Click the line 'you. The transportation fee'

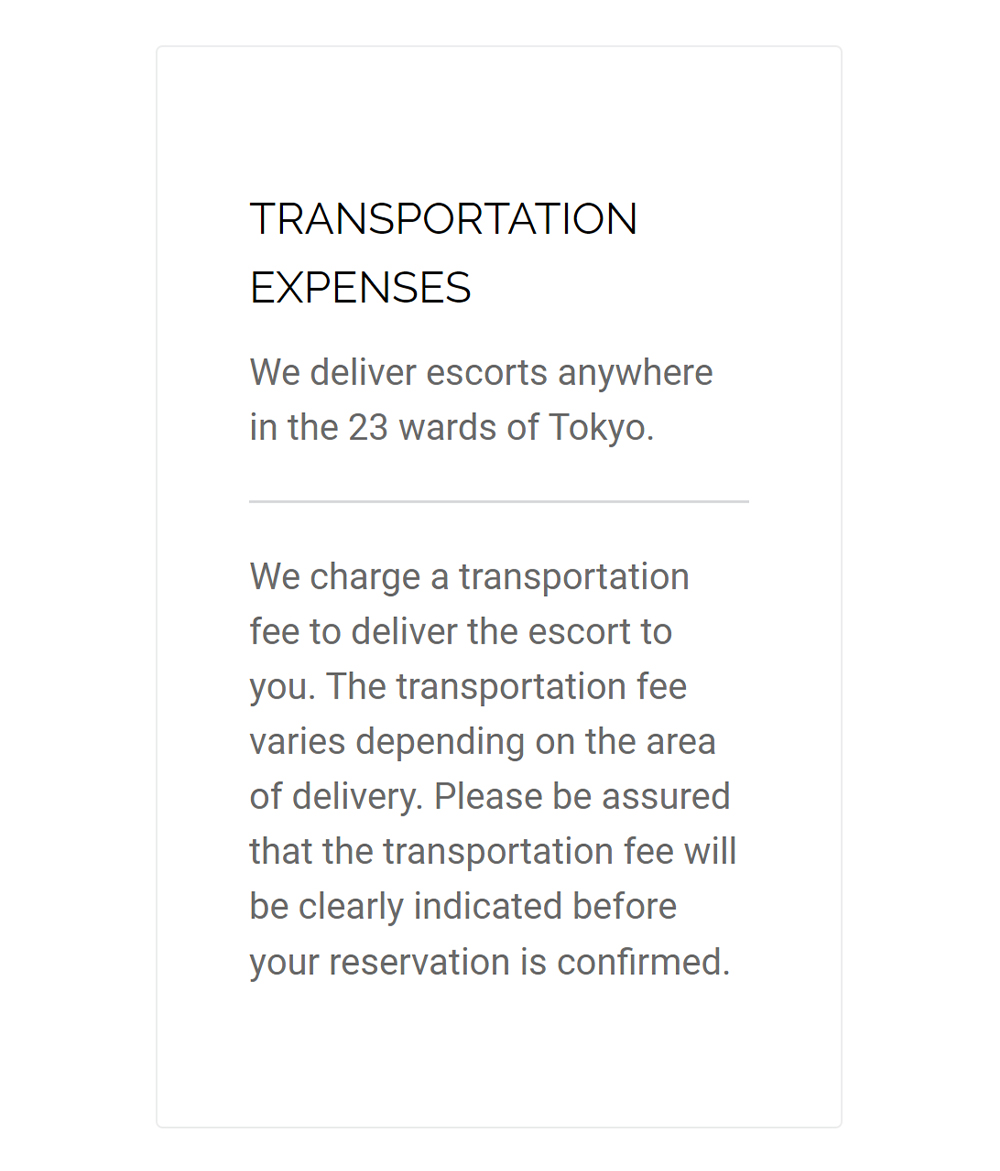[x=468, y=686]
